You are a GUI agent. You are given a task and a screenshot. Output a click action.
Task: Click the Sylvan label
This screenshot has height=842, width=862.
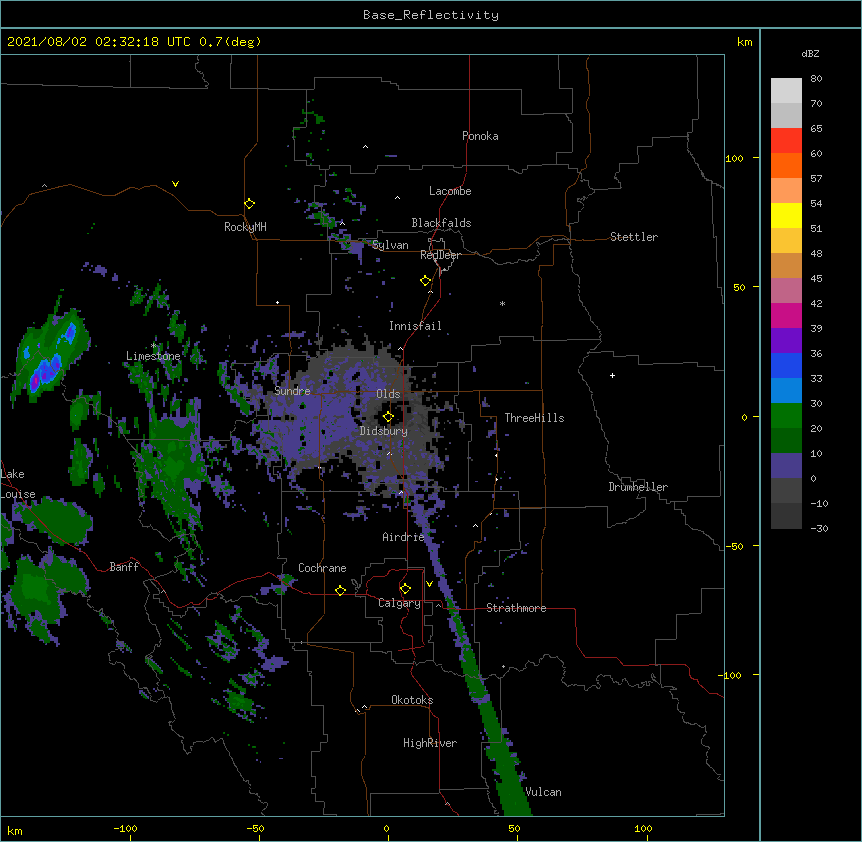pos(390,245)
